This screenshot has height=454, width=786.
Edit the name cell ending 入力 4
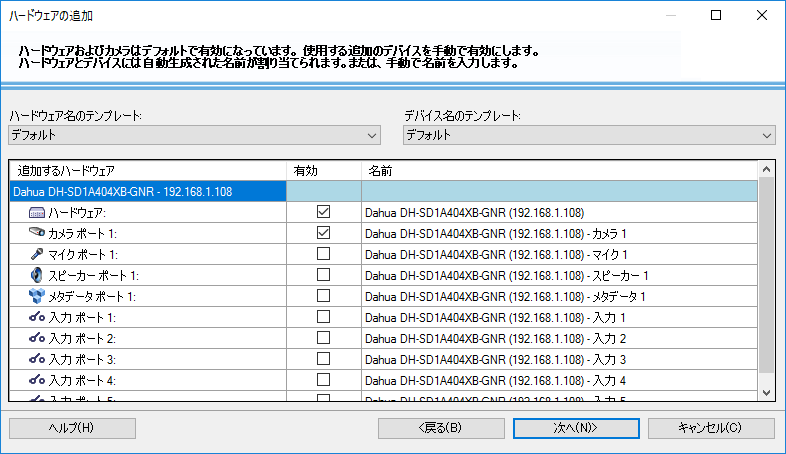click(x=559, y=381)
